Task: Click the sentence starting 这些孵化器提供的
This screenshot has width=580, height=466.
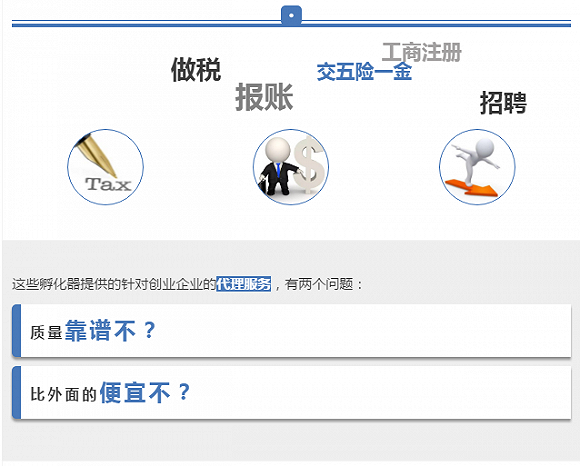Action: click(x=188, y=284)
